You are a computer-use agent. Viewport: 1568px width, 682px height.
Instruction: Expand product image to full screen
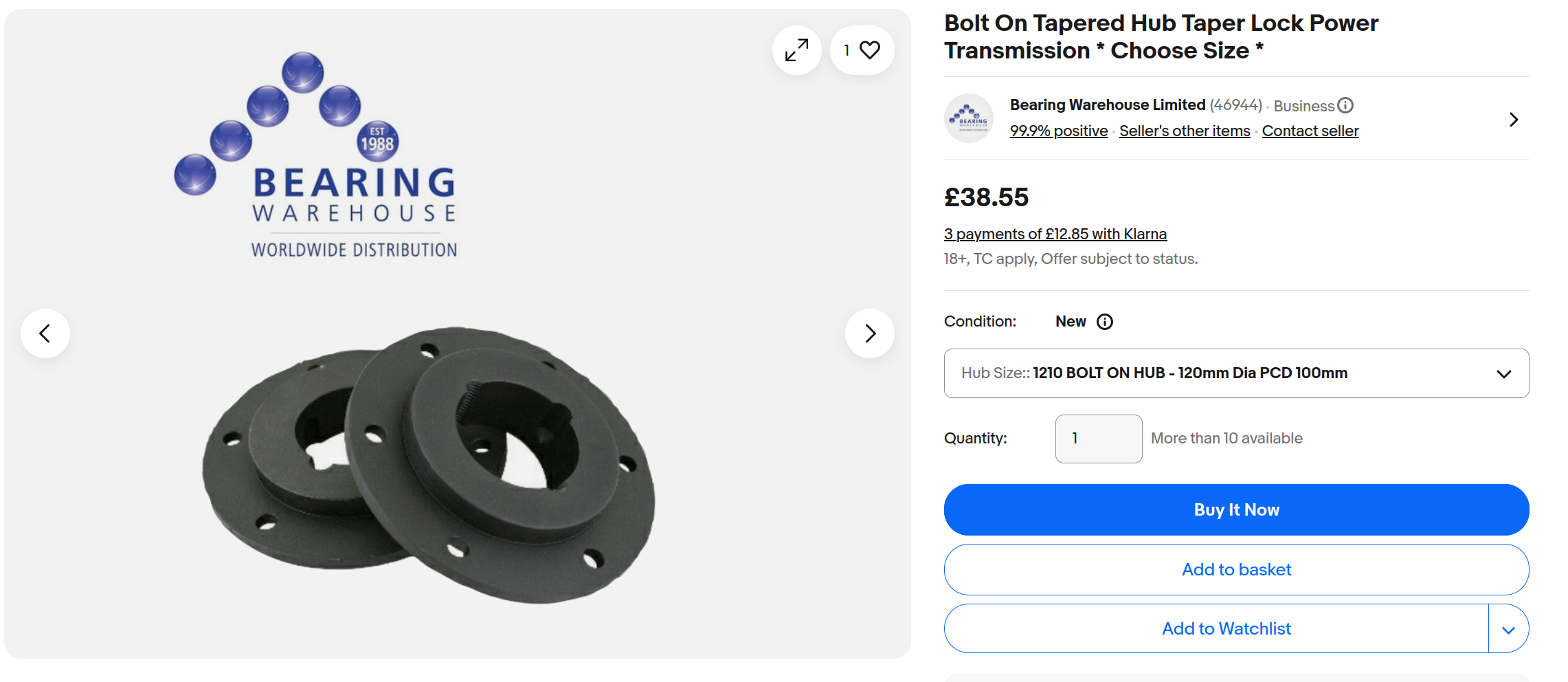coord(796,50)
